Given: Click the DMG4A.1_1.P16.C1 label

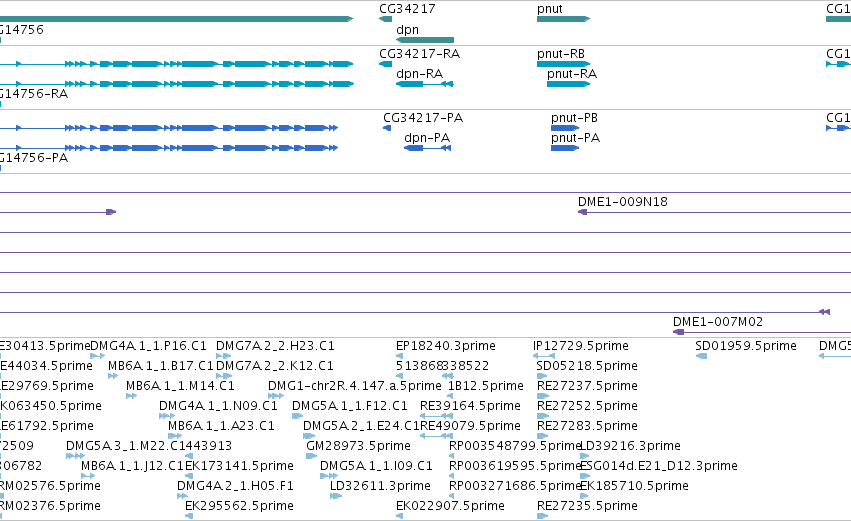Looking at the screenshot, I should [148, 346].
